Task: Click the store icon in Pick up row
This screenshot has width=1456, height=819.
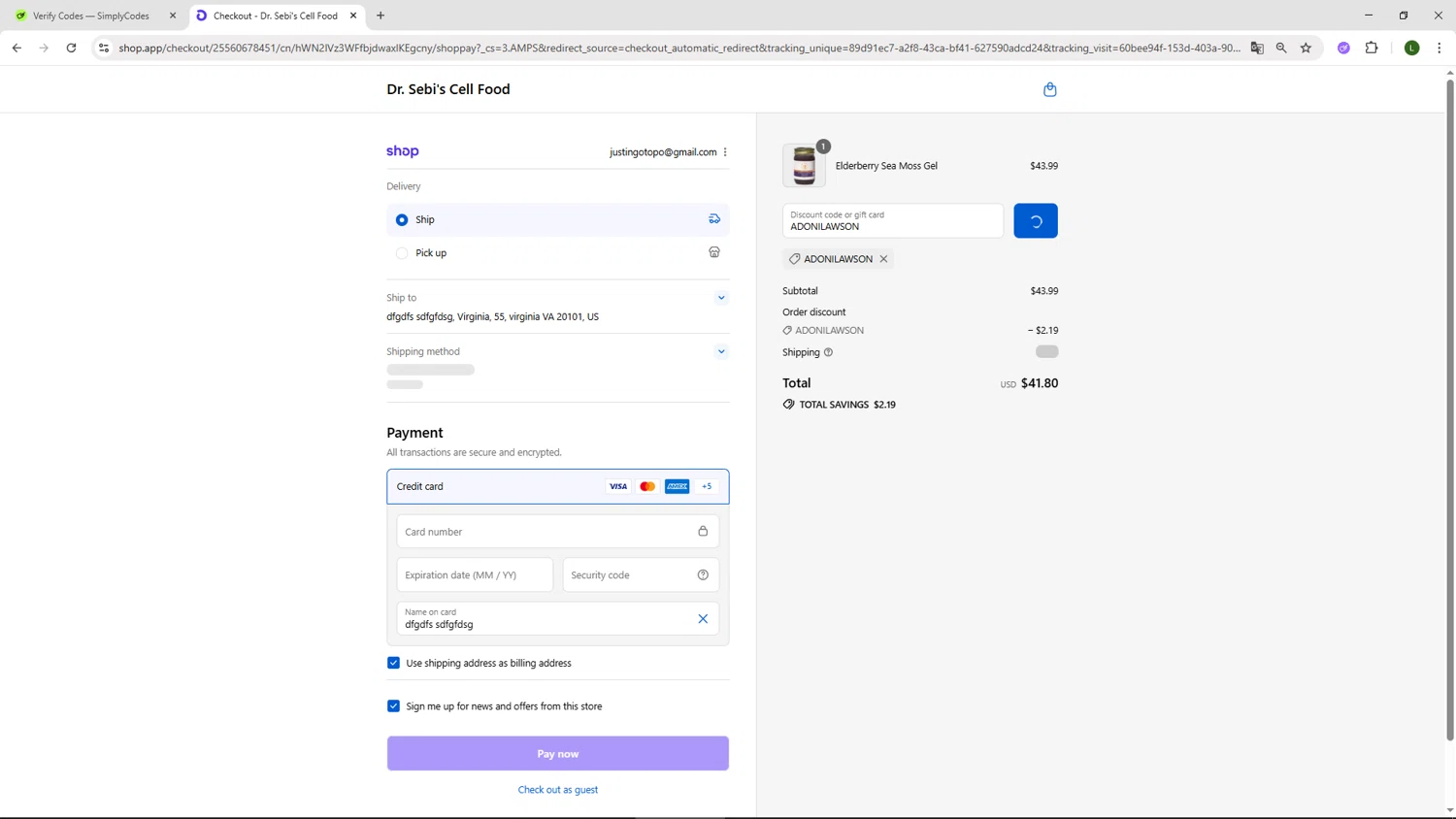Action: 714,252
